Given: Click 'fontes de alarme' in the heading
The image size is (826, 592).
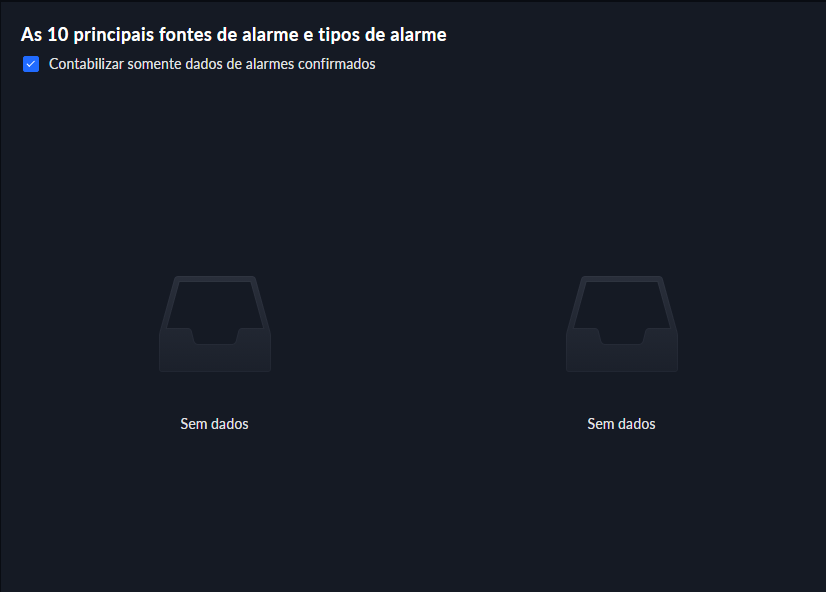Looking at the screenshot, I should tap(229, 35).
